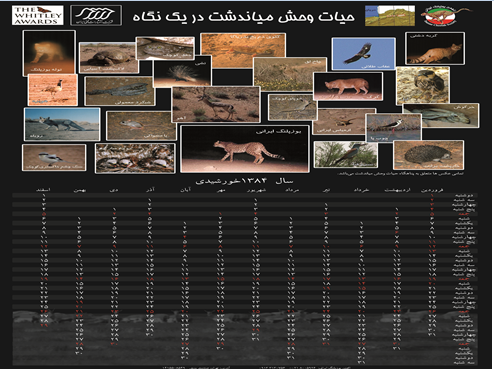The image size is (494, 369).
Task: Click the poster title text at the top
Action: coord(243,16)
